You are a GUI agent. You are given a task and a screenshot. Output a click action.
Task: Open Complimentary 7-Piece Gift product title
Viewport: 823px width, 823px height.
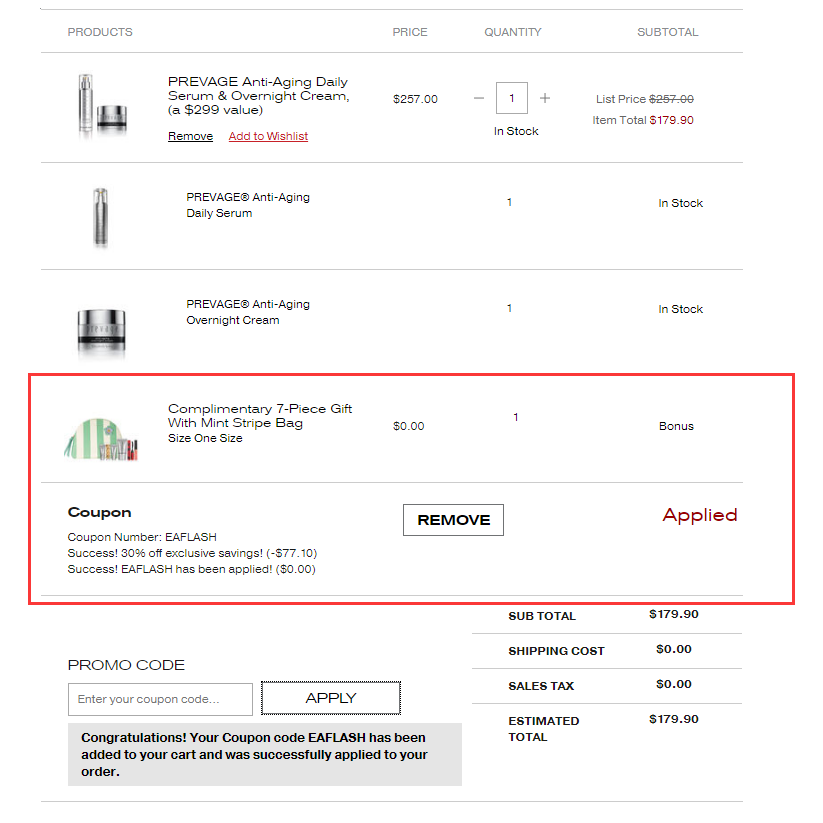pos(260,415)
